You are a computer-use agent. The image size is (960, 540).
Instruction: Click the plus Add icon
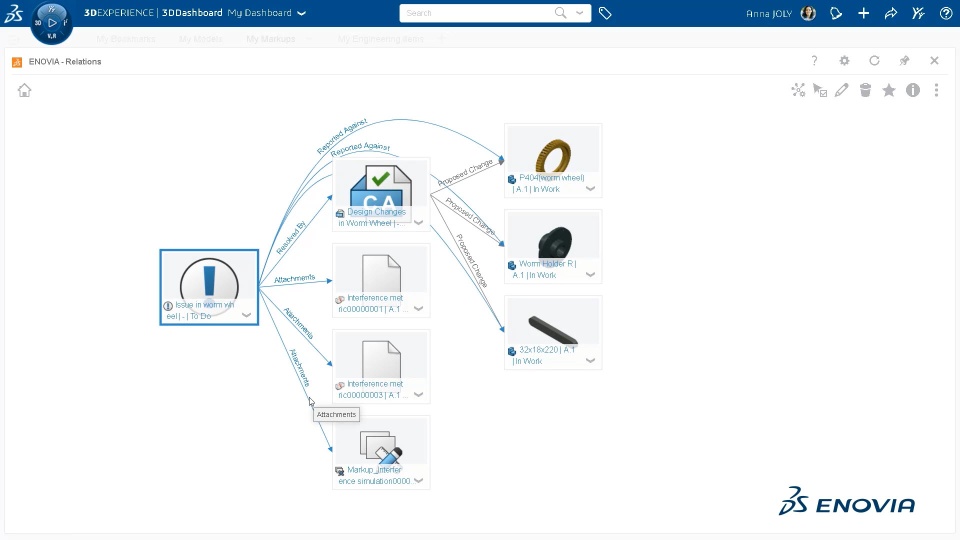pyautogui.click(x=863, y=13)
